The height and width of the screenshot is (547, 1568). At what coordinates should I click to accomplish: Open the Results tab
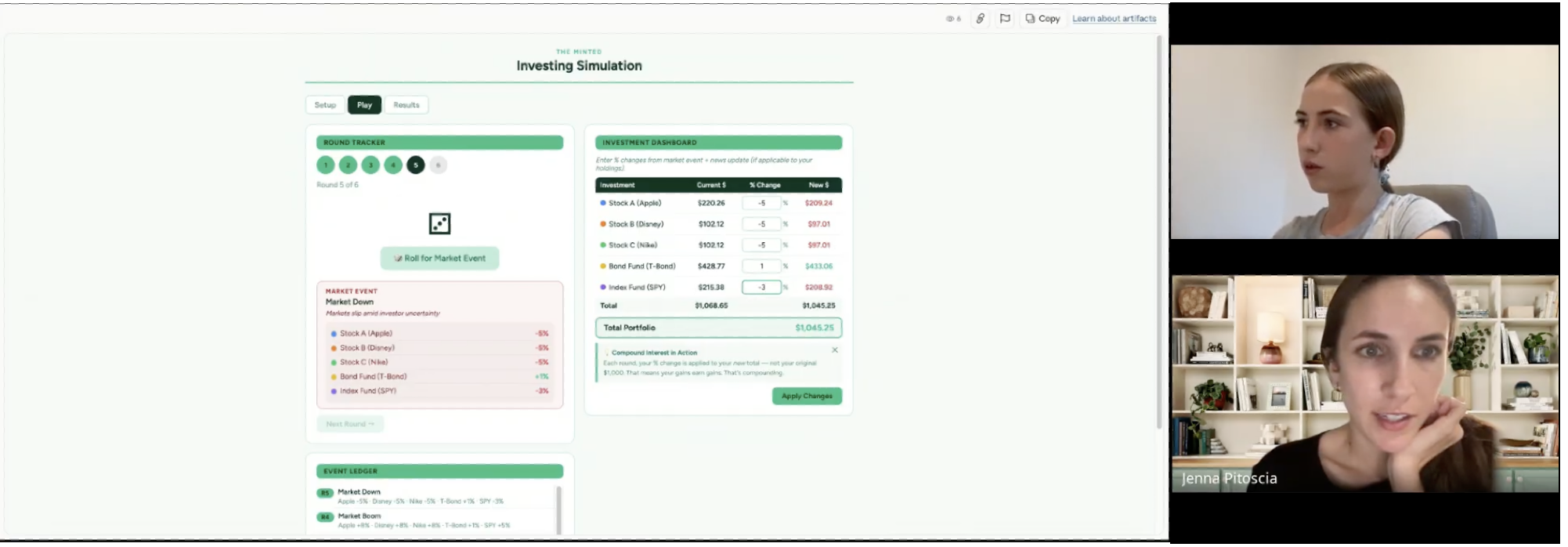(406, 105)
